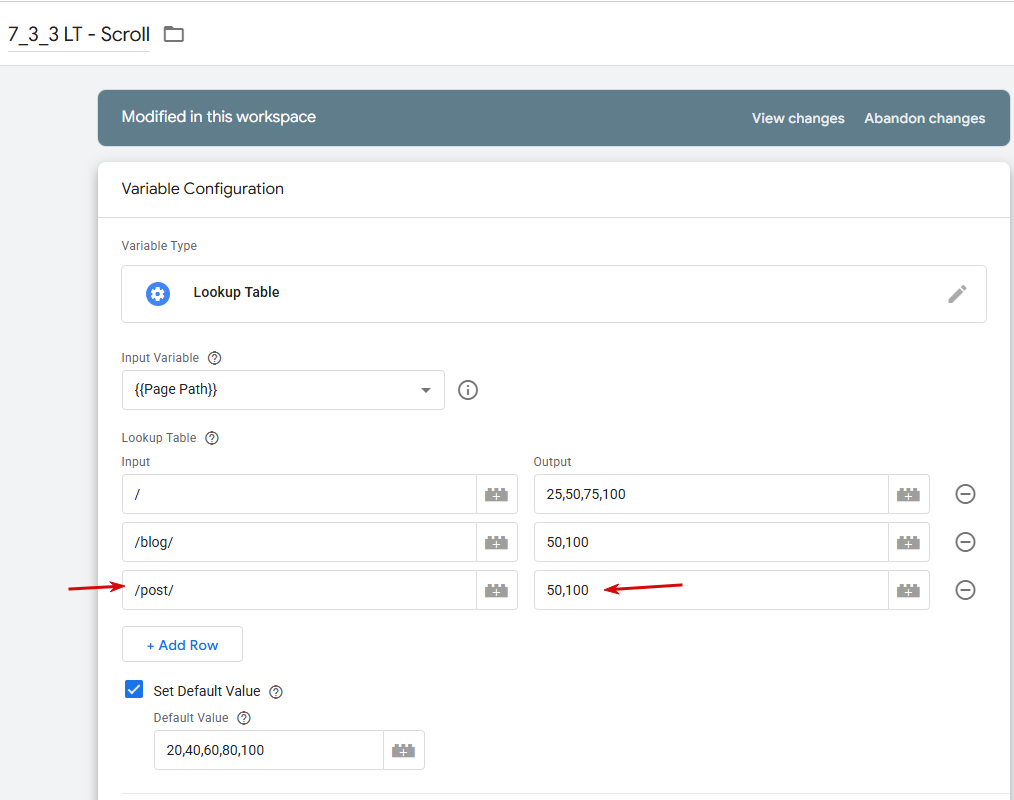Click the help icon next to the Lookup Table label

pyautogui.click(x=211, y=438)
